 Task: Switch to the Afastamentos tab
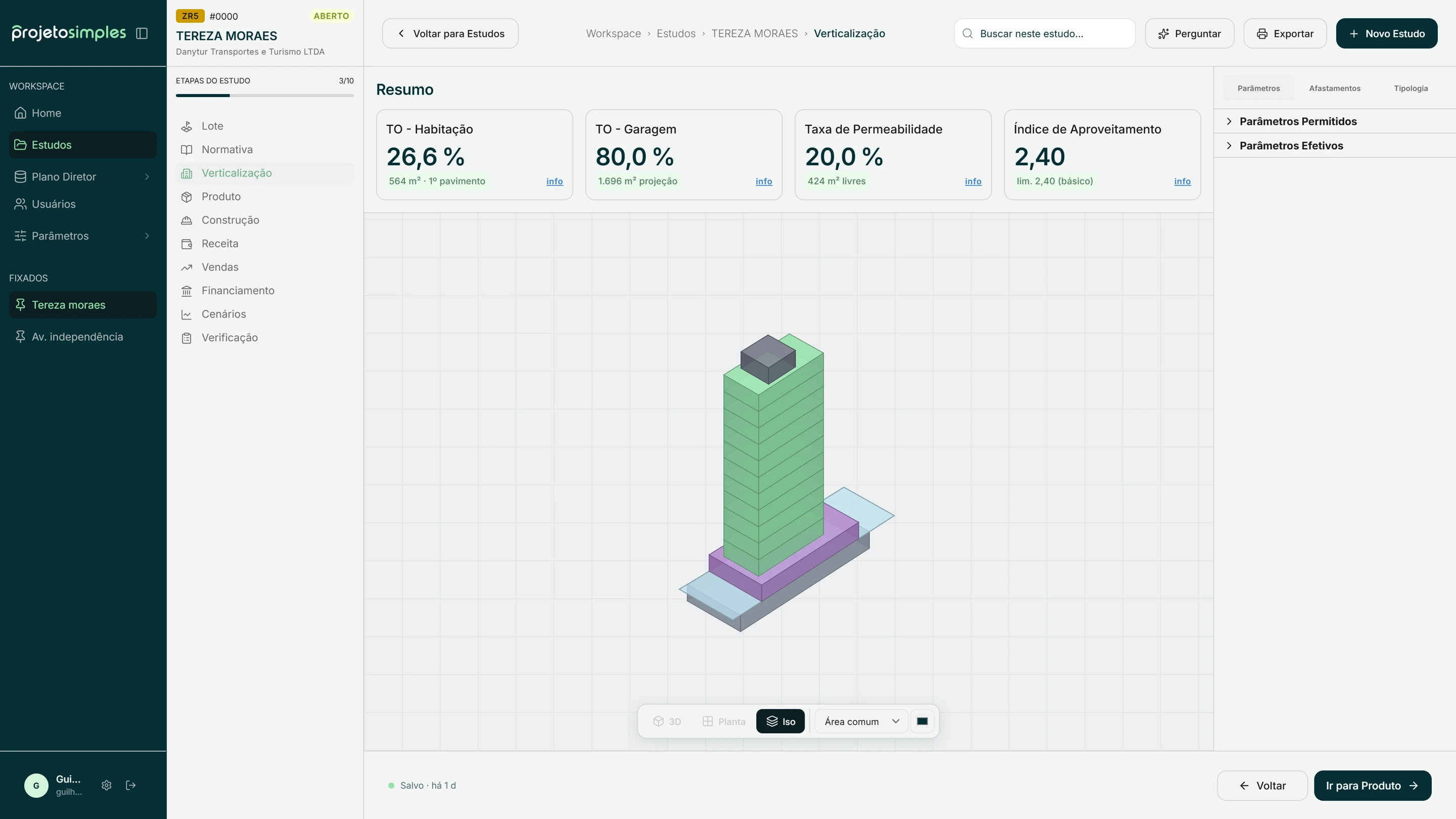[1335, 88]
